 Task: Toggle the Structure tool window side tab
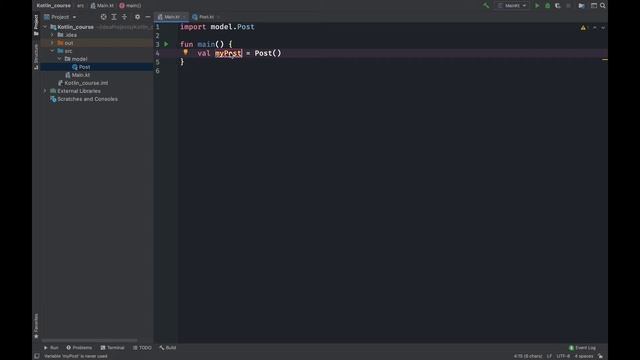pos(36,57)
